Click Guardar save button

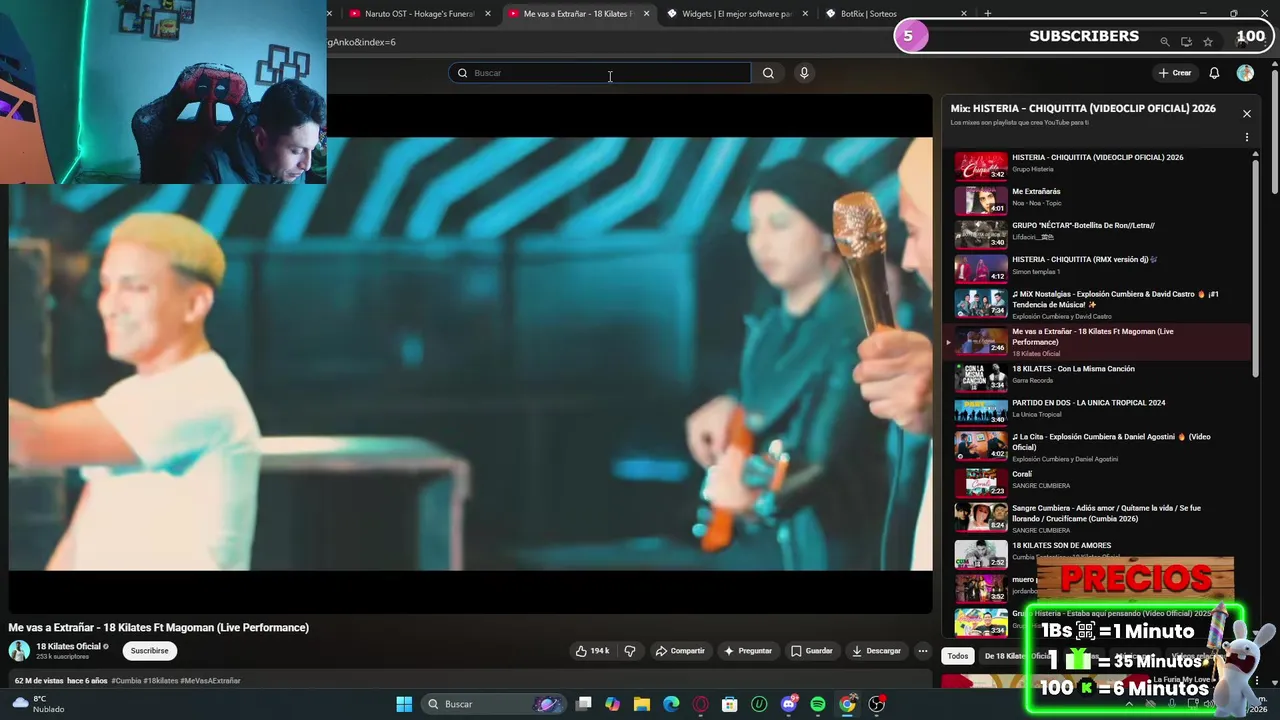click(x=812, y=651)
